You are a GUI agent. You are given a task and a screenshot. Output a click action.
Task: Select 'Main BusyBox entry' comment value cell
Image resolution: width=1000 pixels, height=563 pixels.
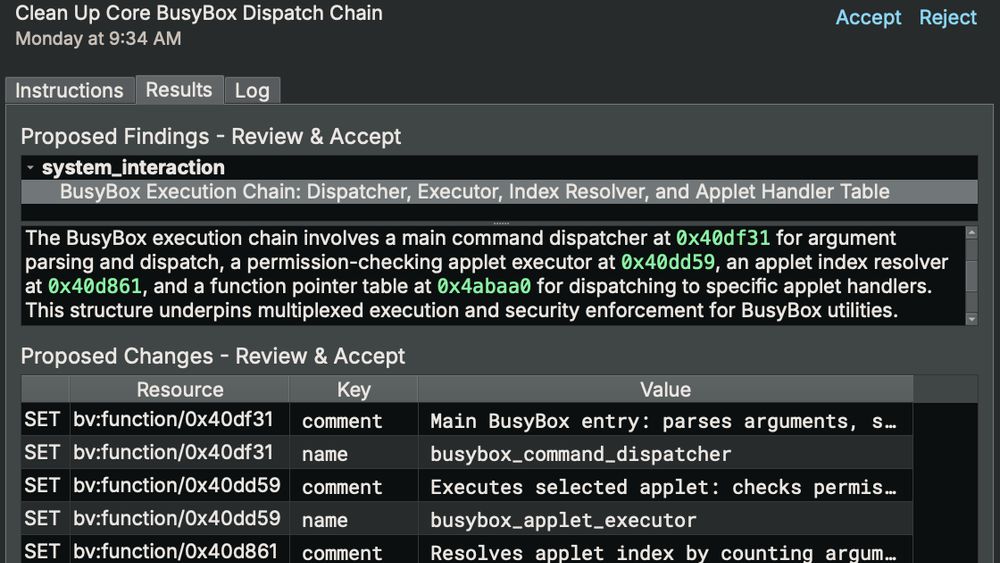[x=665, y=420]
